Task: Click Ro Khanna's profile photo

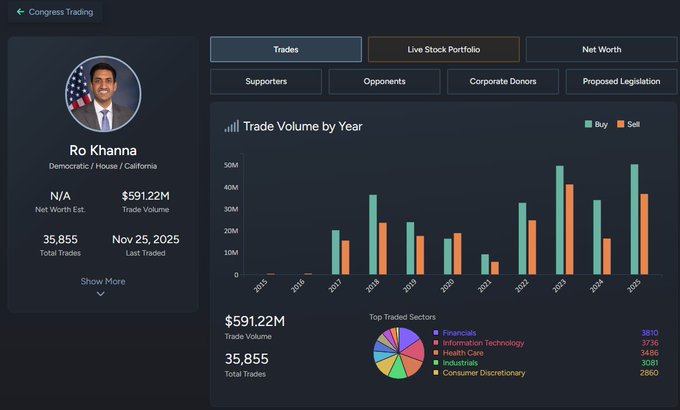Action: point(103,95)
